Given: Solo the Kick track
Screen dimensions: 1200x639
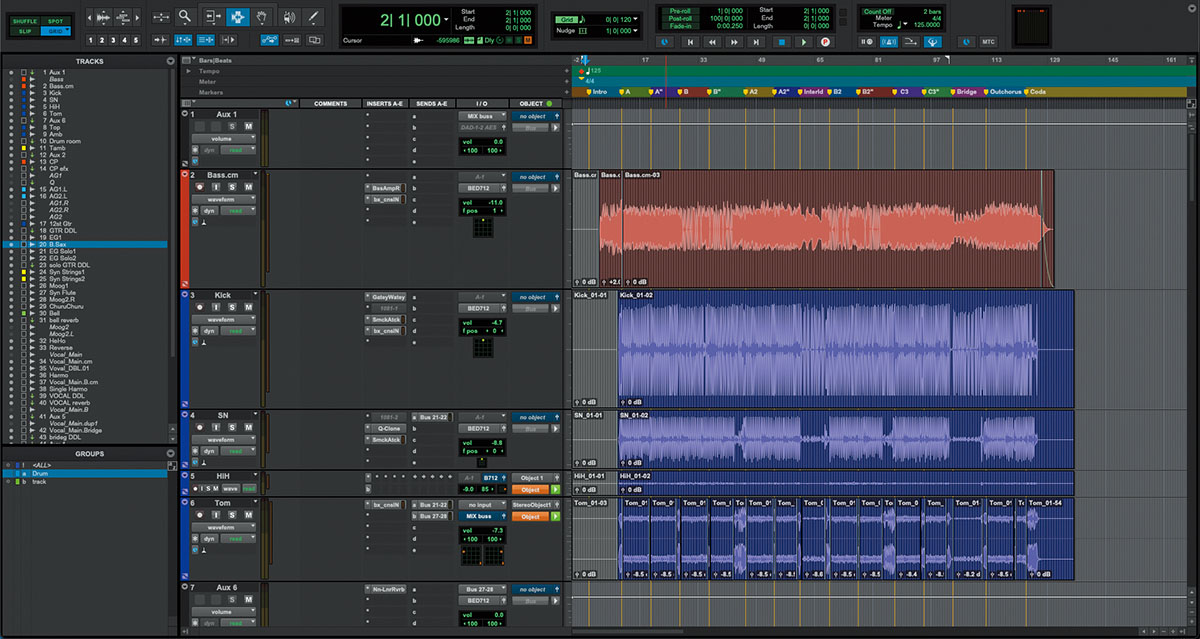Looking at the screenshot, I should click(232, 308).
